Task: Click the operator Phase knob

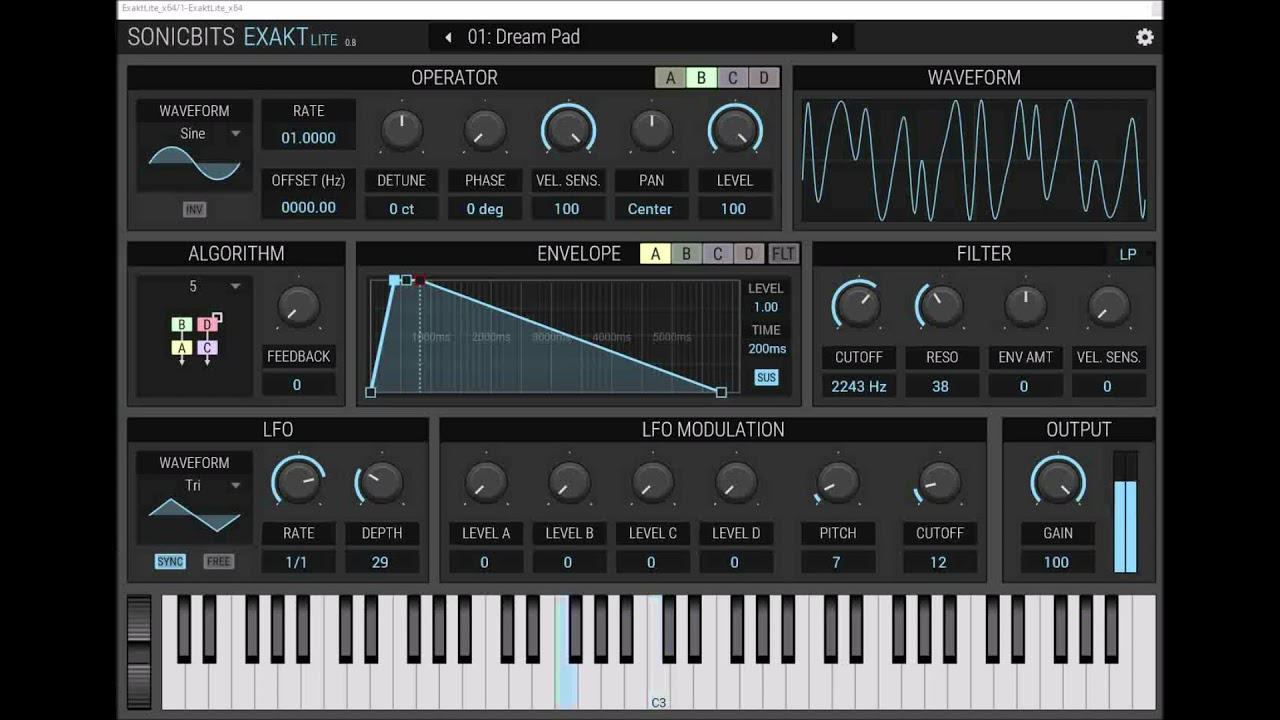Action: 484,130
